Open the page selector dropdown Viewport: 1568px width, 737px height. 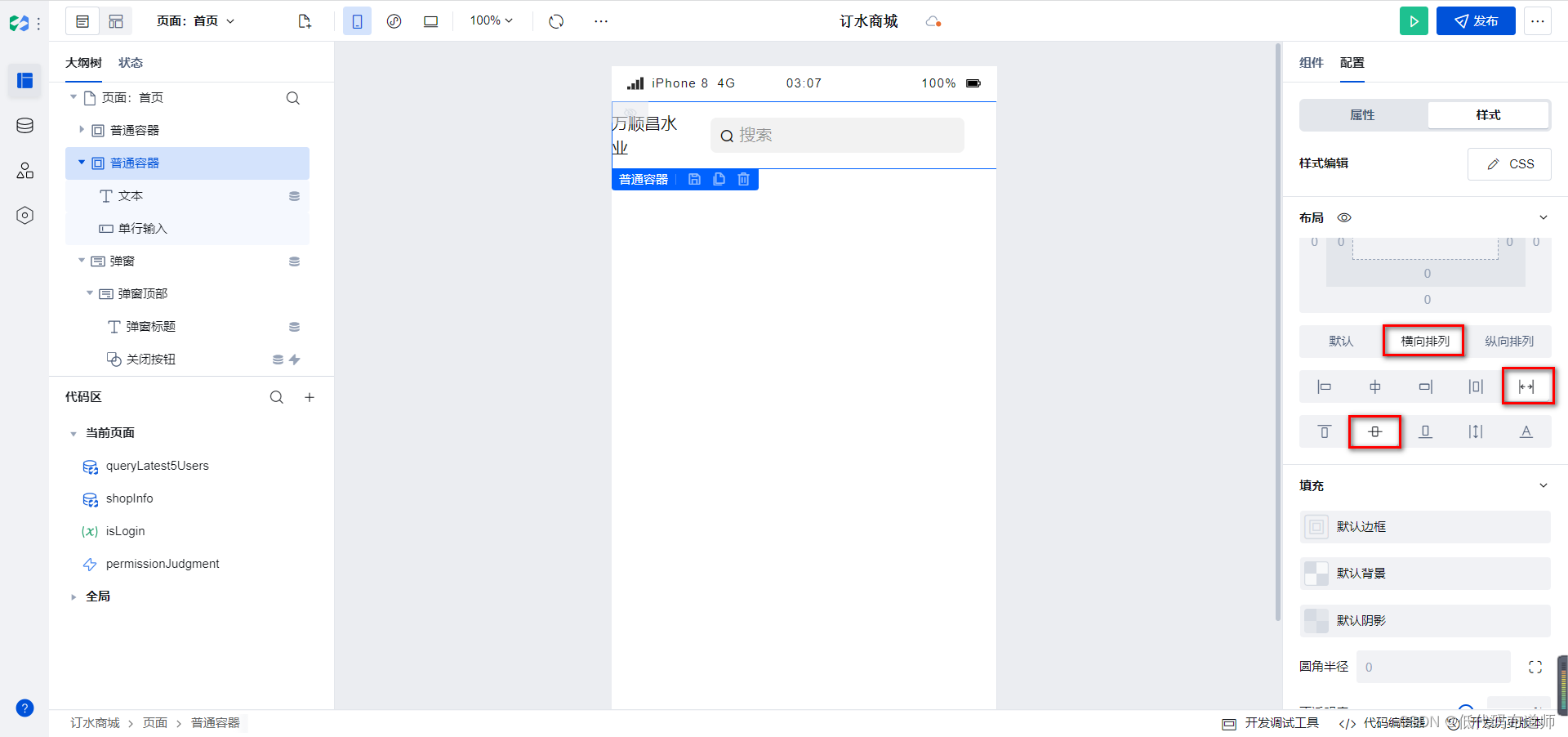196,21
